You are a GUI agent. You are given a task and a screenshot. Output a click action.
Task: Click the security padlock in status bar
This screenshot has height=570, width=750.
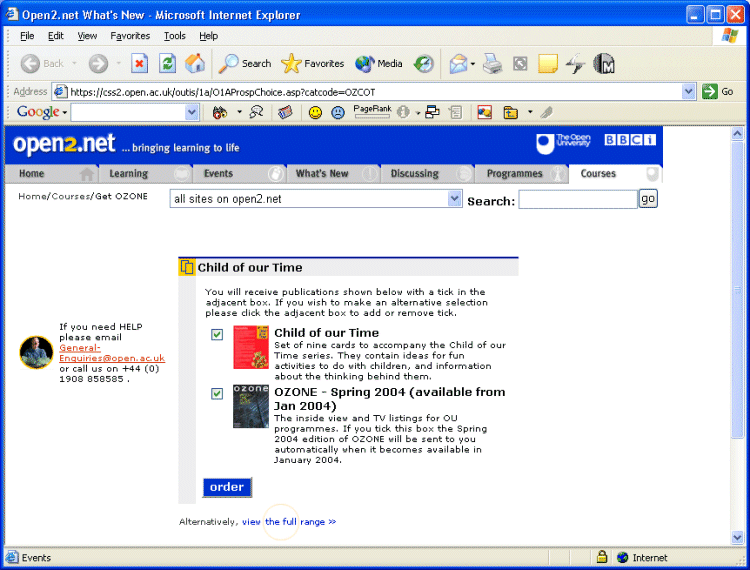click(602, 557)
